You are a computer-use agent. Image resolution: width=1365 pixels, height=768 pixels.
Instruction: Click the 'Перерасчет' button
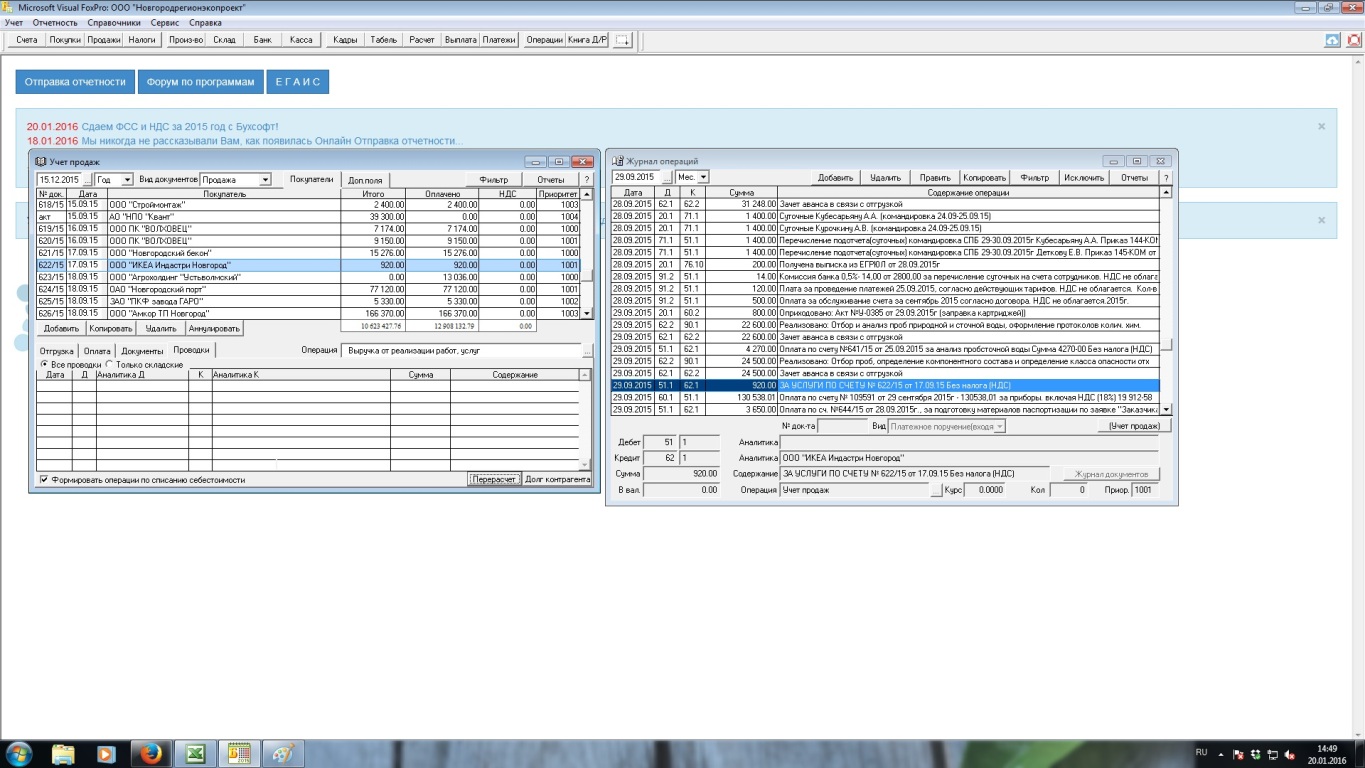tap(494, 479)
